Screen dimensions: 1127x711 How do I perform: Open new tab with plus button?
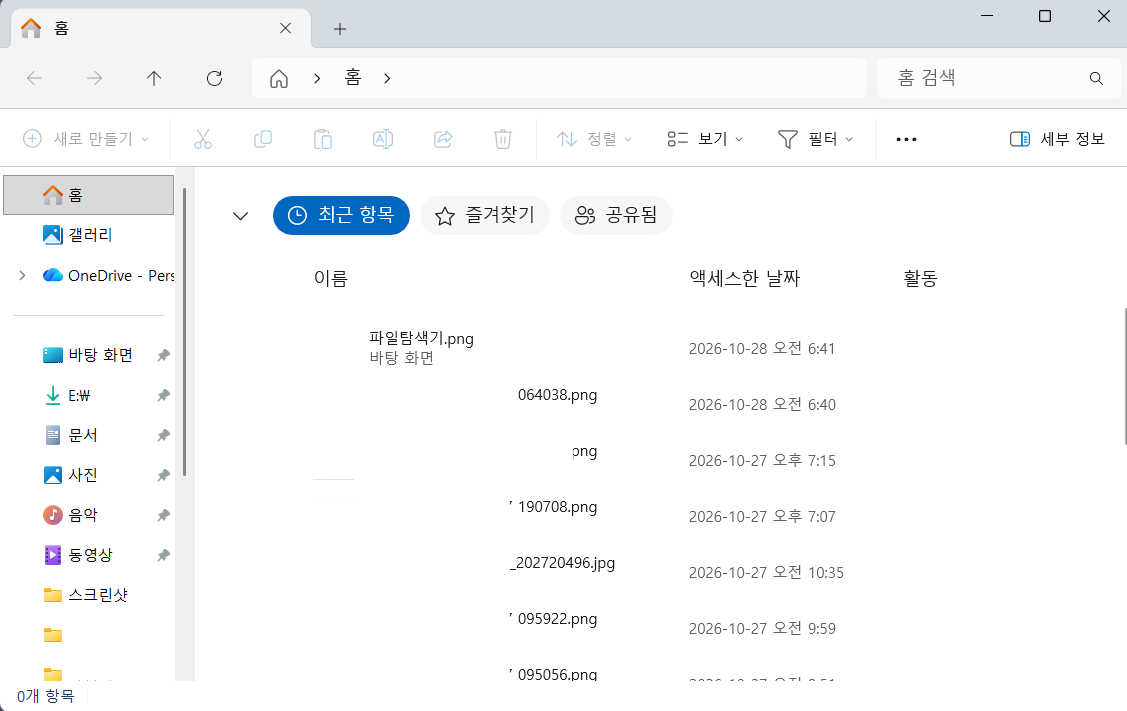(x=340, y=29)
